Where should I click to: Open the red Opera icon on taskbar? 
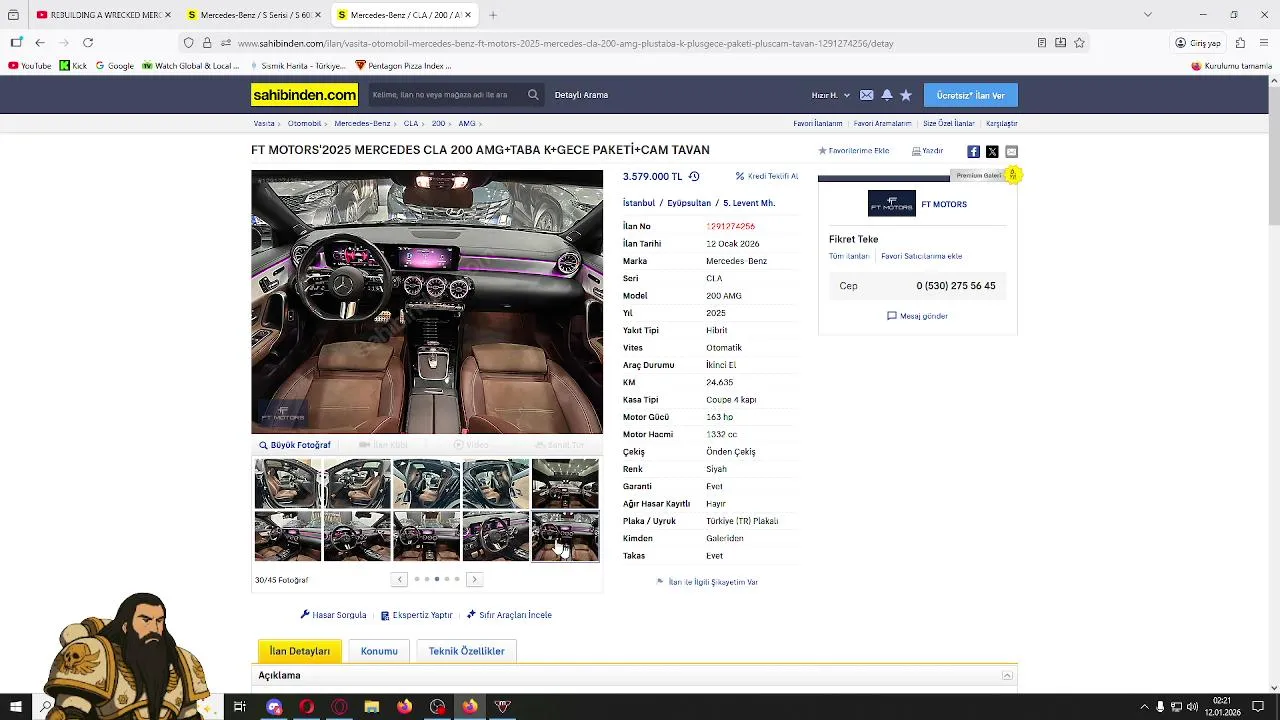tap(306, 707)
